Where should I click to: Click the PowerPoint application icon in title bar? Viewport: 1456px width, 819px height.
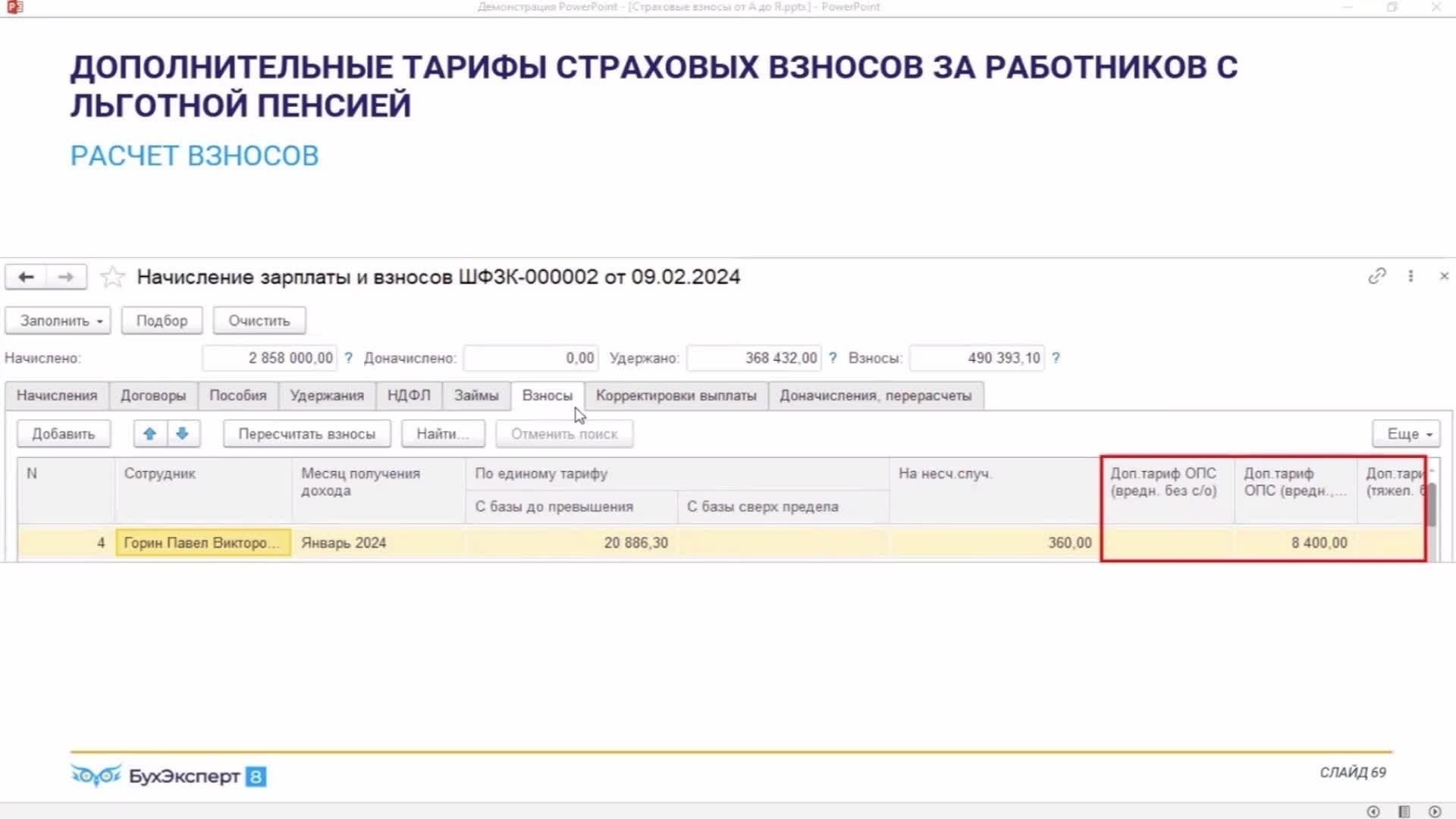(14, 7)
